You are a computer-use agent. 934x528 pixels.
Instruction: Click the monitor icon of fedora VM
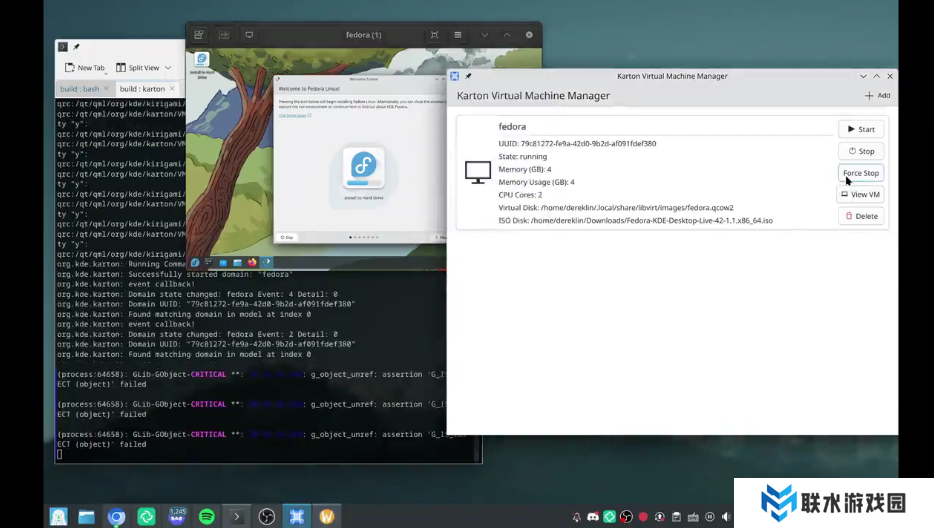click(477, 172)
